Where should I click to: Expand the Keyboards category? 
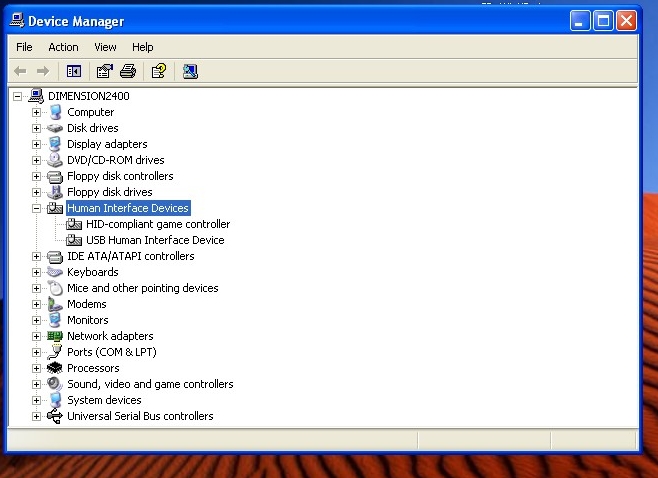pos(37,272)
